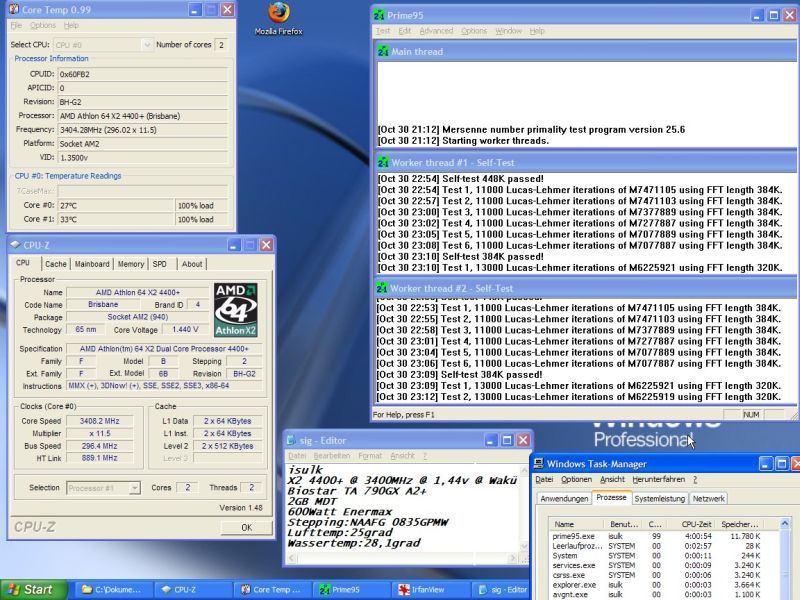The height and width of the screenshot is (600, 800).
Task: Click the Number of cores field
Action: (221, 45)
